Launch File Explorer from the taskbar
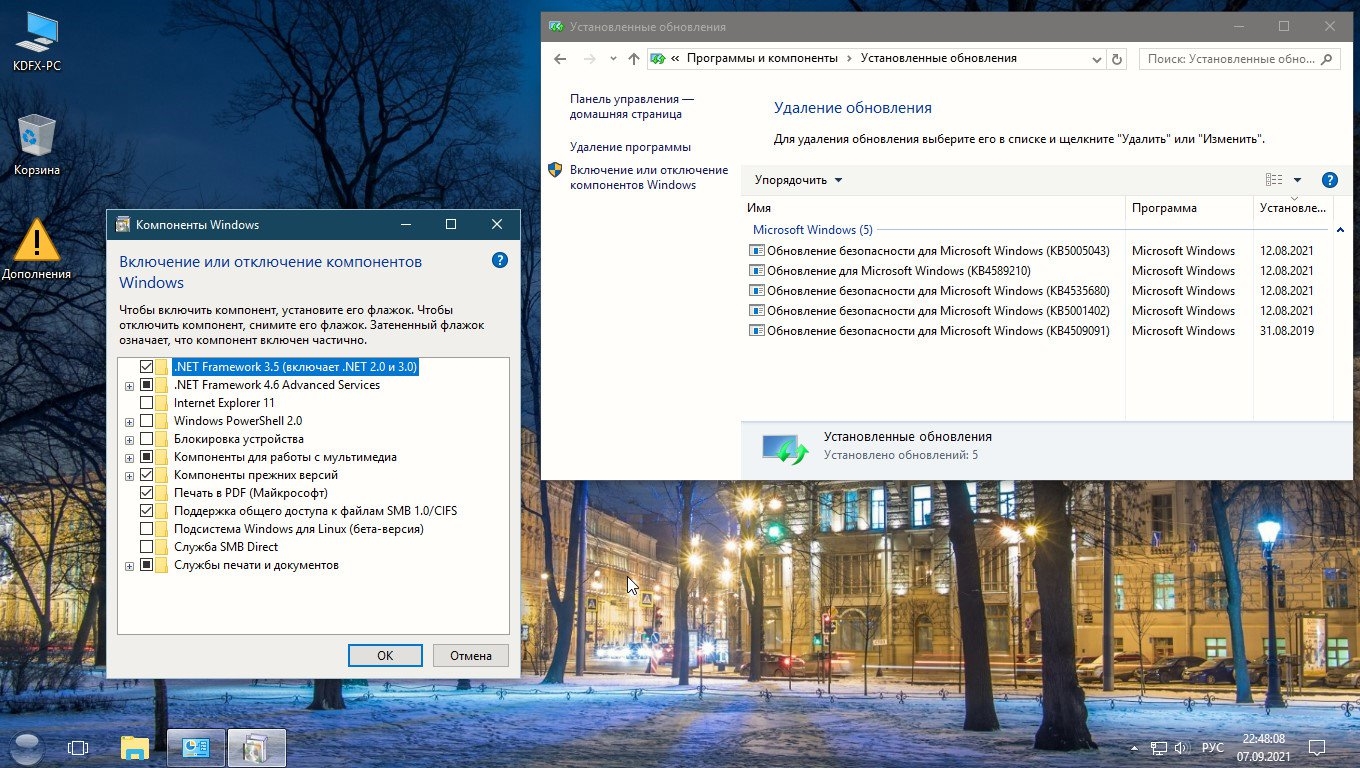The height and width of the screenshot is (768, 1360). (135, 747)
